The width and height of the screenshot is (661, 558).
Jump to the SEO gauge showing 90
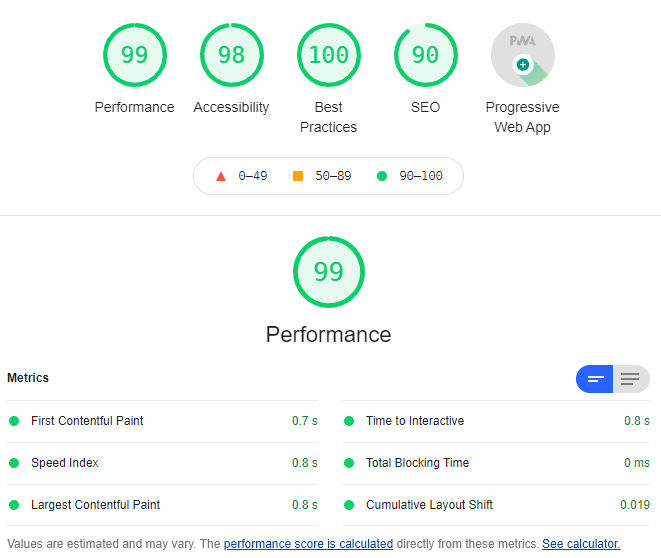(426, 55)
